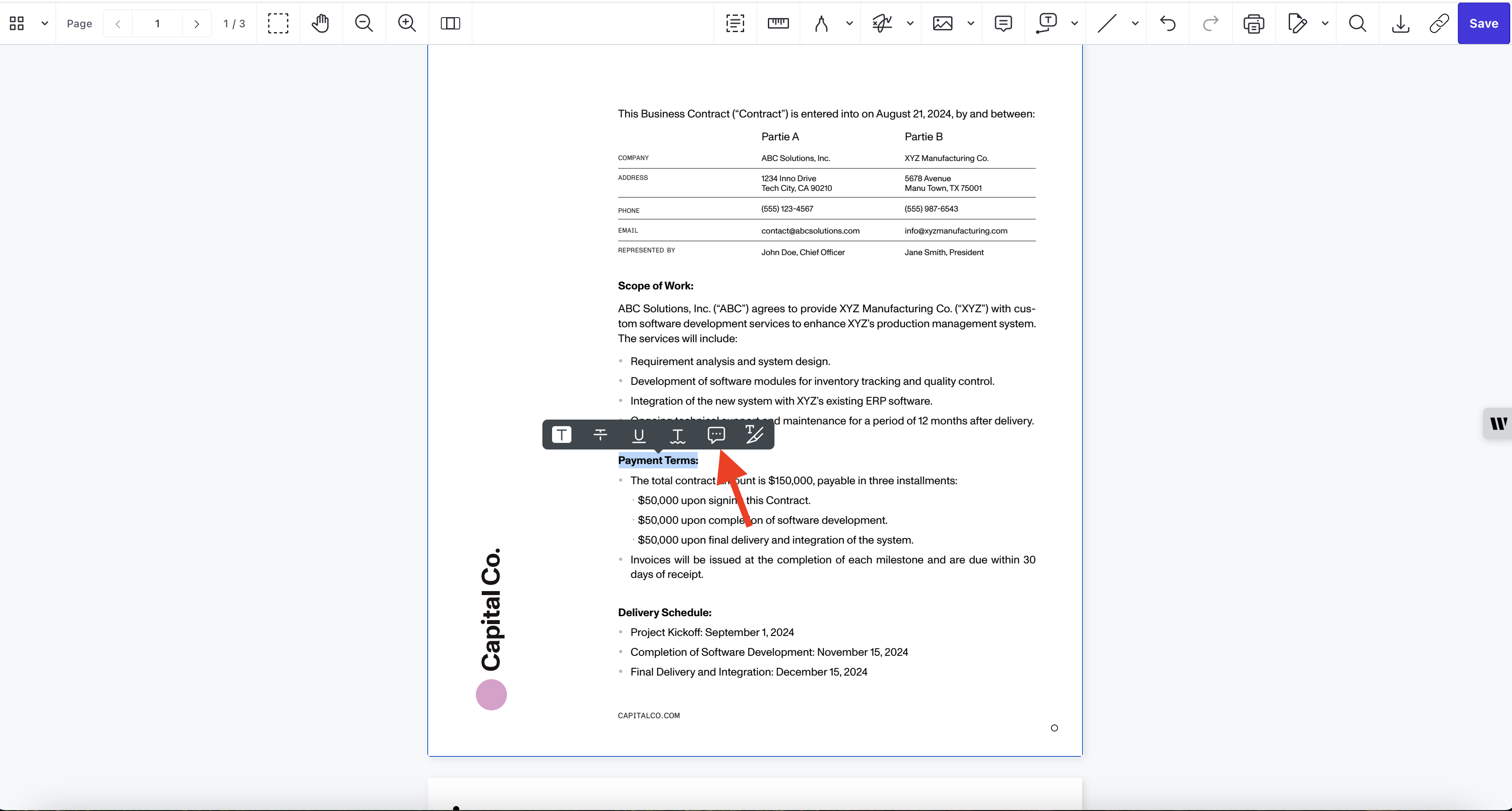Viewport: 1512px width, 811px height.
Task: Expand the document editor dropdown arrow
Action: [x=1325, y=23]
